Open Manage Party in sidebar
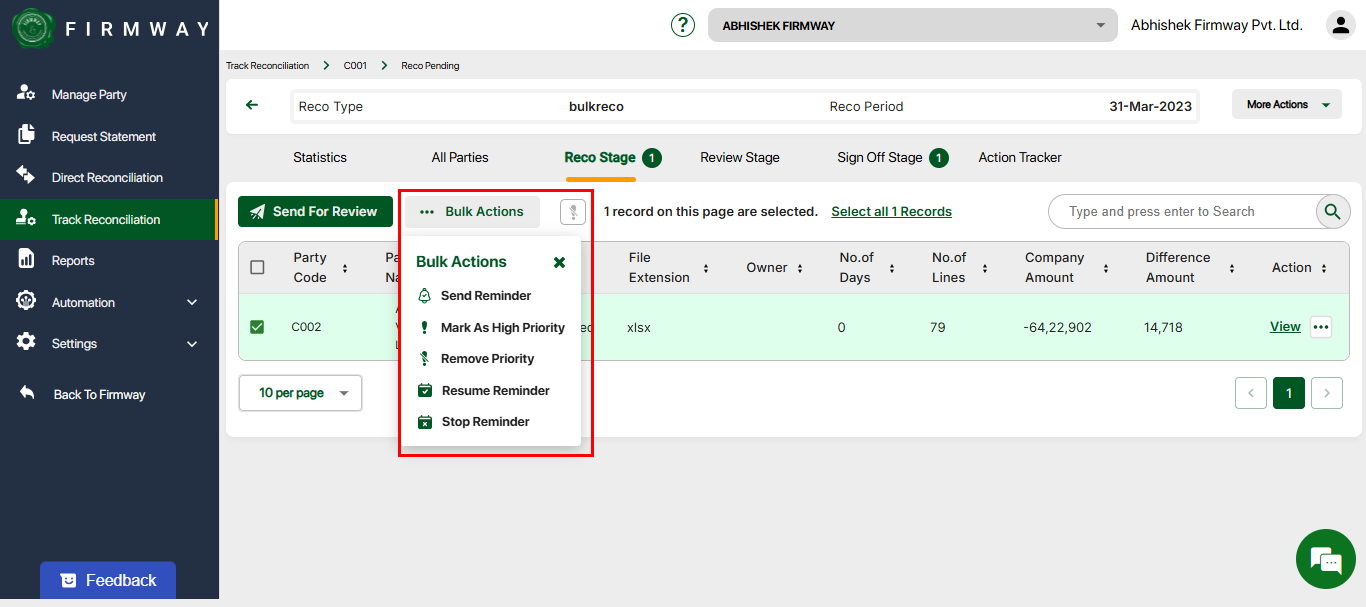1366x607 pixels. click(89, 95)
